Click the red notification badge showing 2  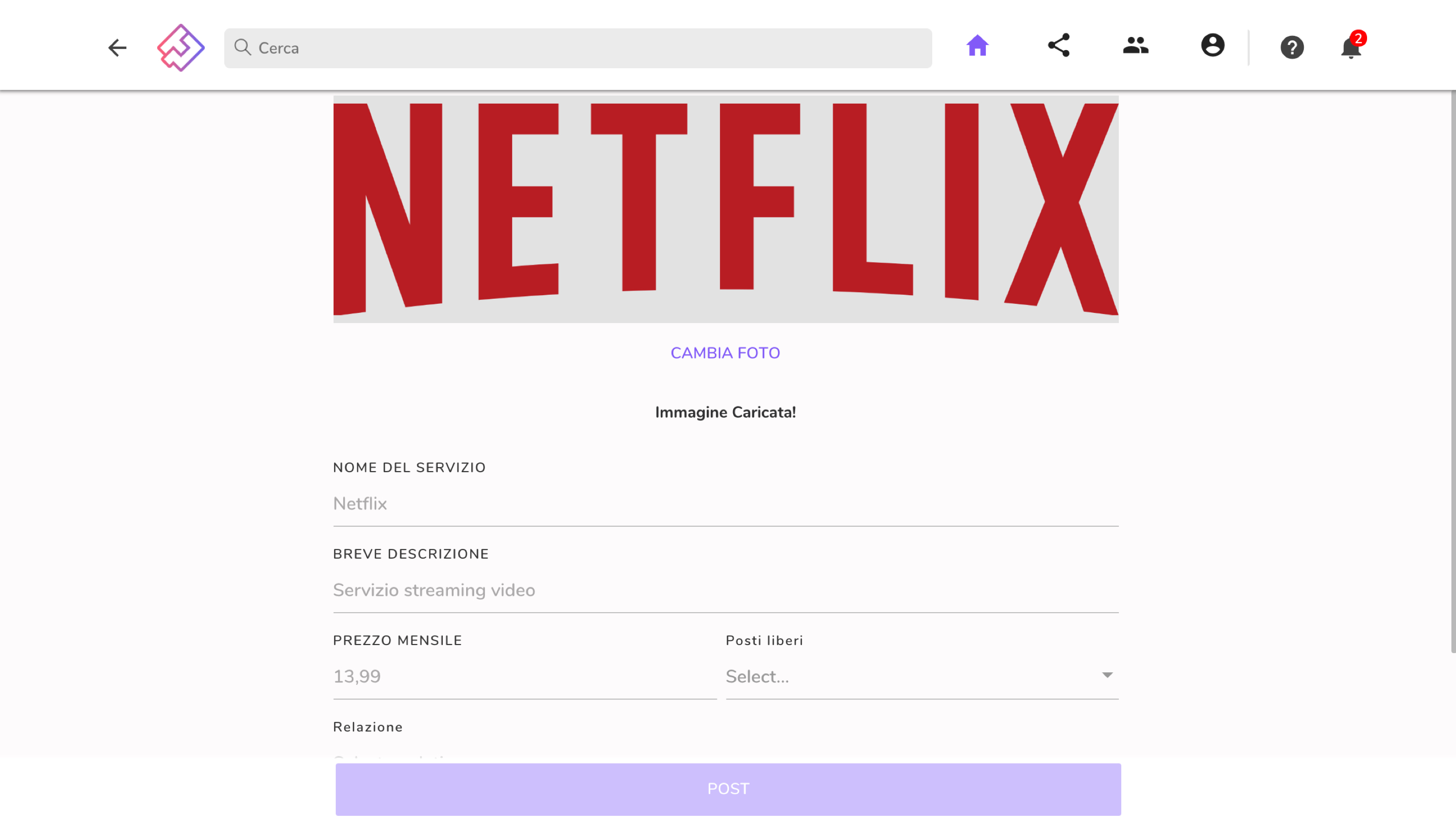(x=1358, y=38)
